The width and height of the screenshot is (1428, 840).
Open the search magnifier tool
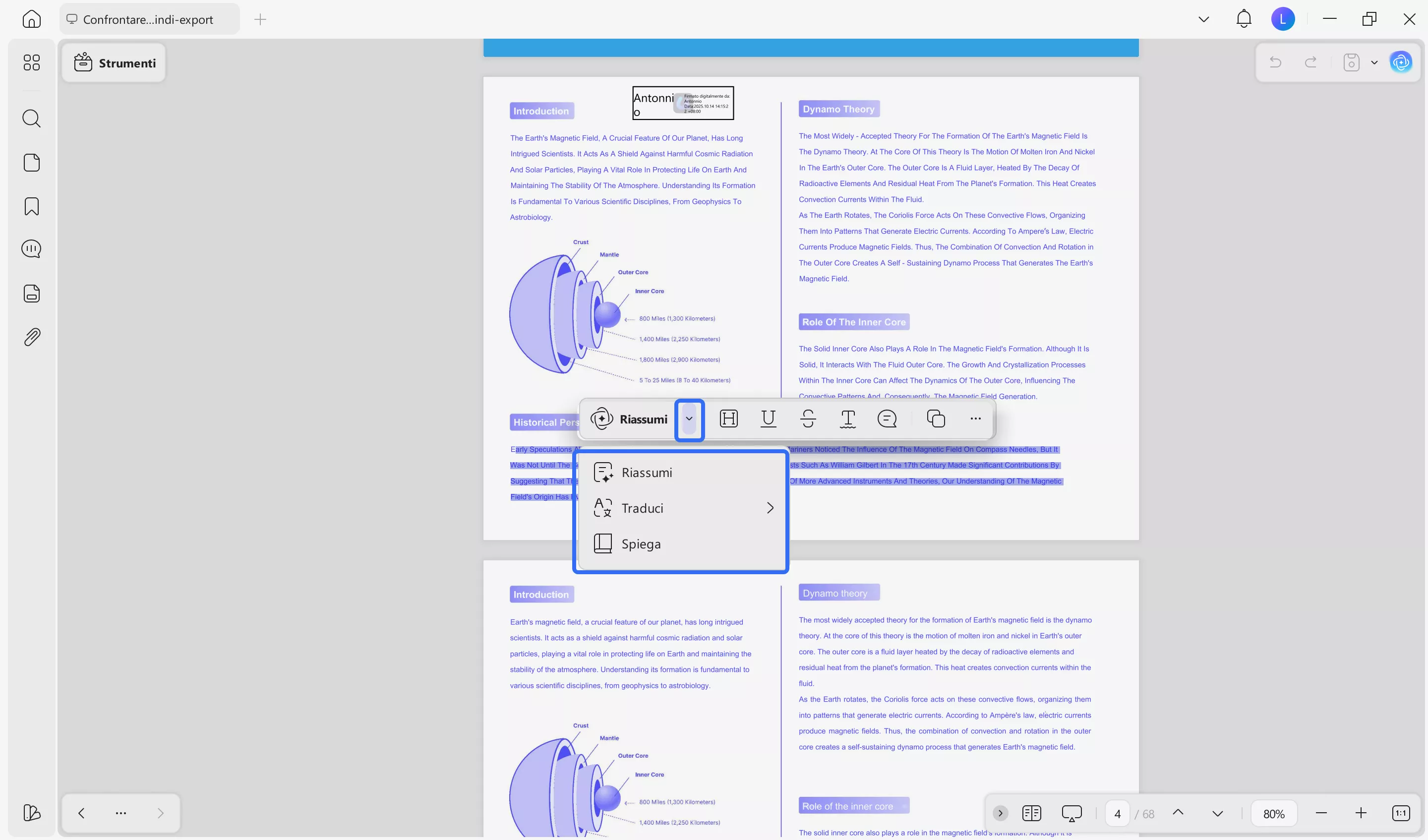(32, 119)
